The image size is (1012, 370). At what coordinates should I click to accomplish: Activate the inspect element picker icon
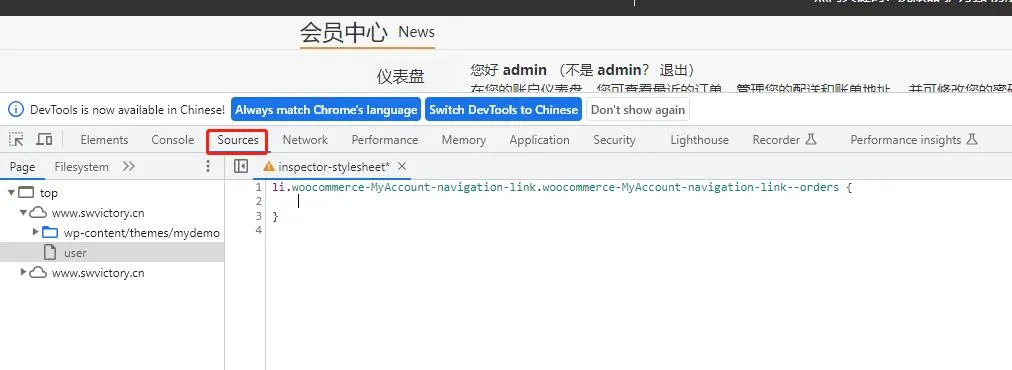click(x=16, y=139)
